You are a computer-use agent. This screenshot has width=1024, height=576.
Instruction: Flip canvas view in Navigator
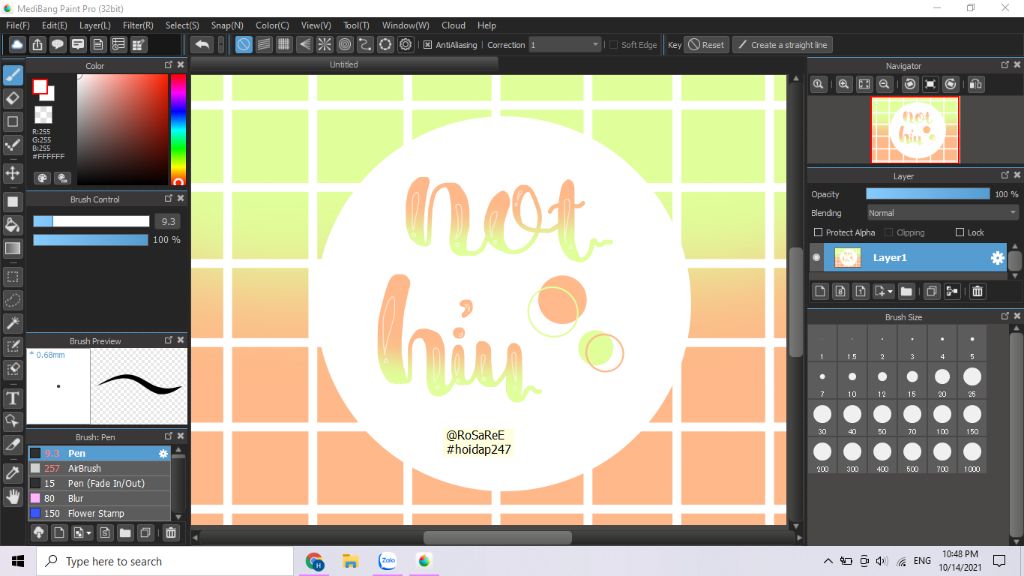click(976, 84)
